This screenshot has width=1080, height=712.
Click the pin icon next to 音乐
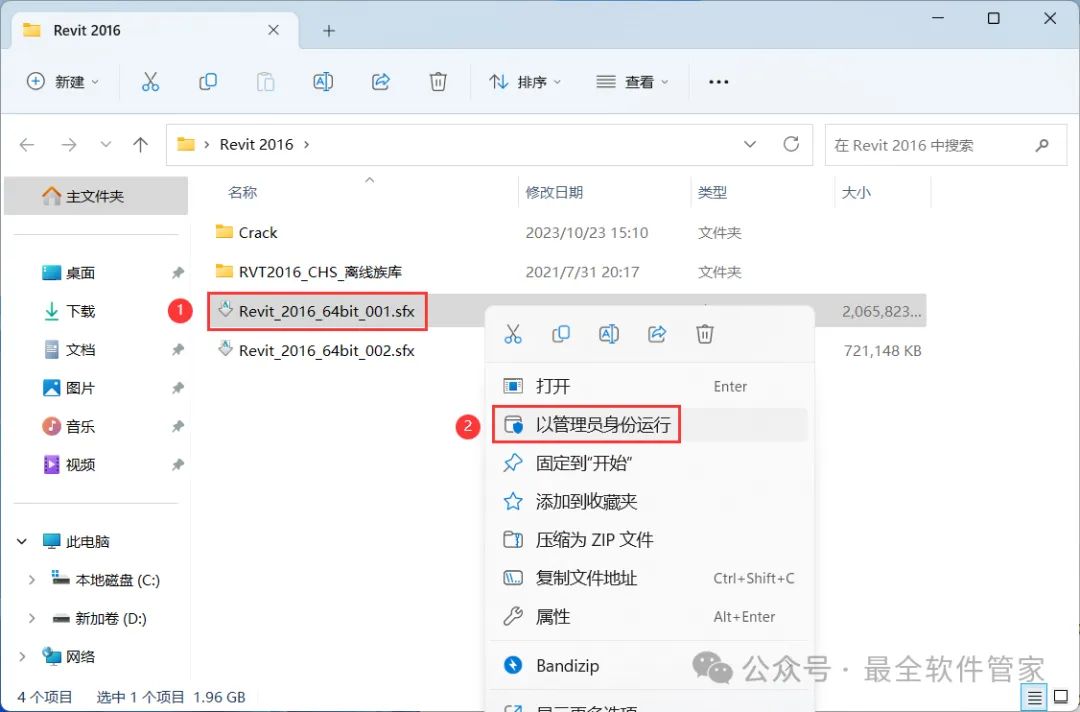(x=178, y=426)
